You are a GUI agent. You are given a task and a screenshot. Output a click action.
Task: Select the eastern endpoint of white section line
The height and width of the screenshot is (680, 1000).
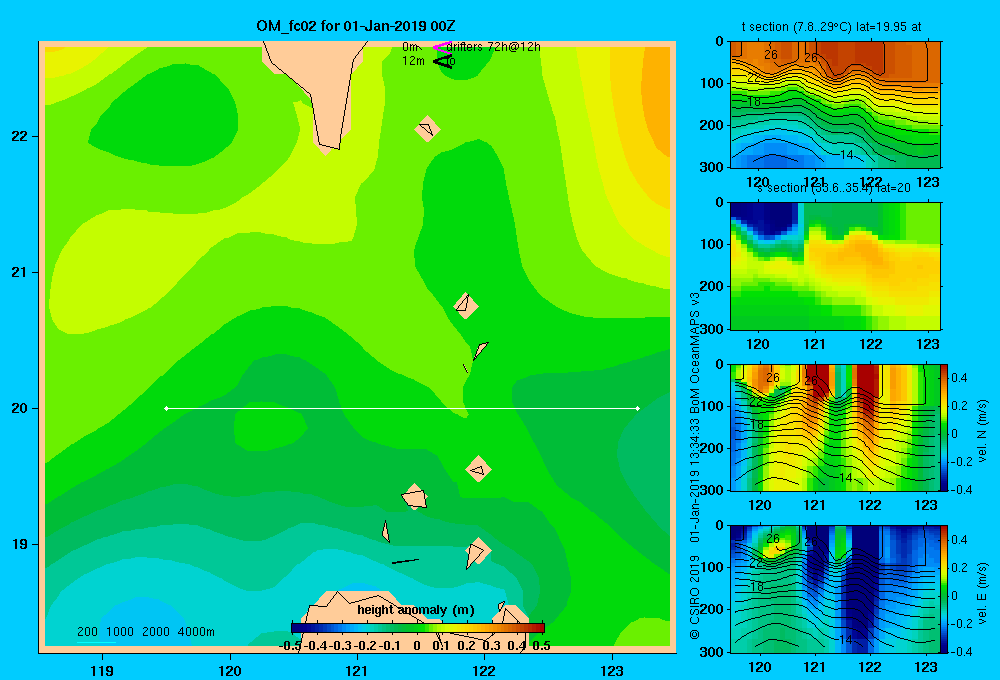(x=638, y=408)
